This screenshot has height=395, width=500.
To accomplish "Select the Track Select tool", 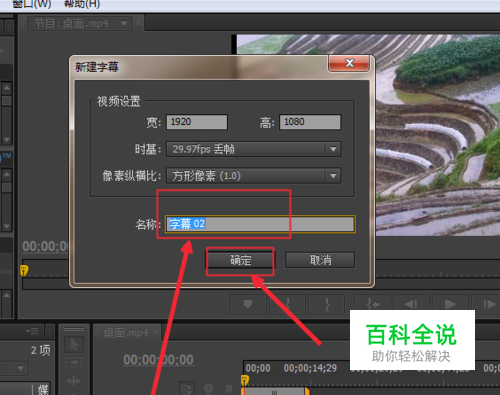I will click(74, 362).
